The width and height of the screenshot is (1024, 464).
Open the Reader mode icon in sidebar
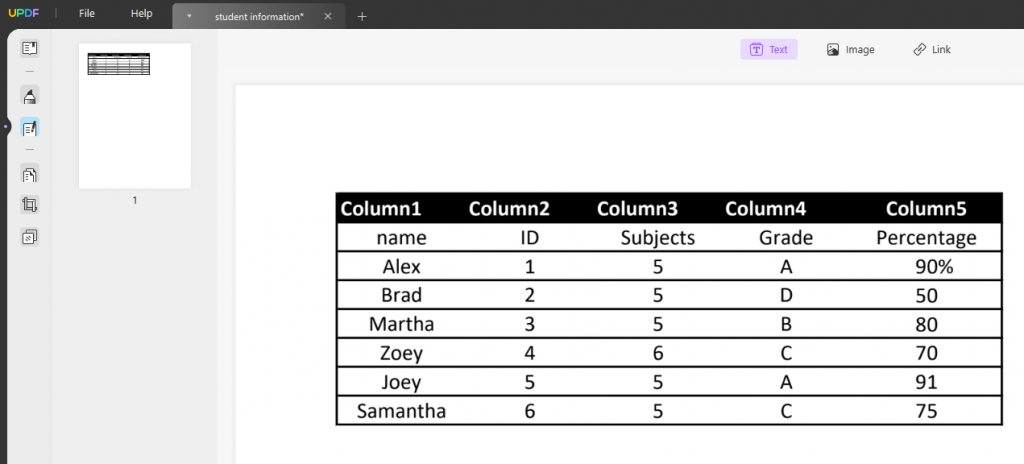pos(29,48)
